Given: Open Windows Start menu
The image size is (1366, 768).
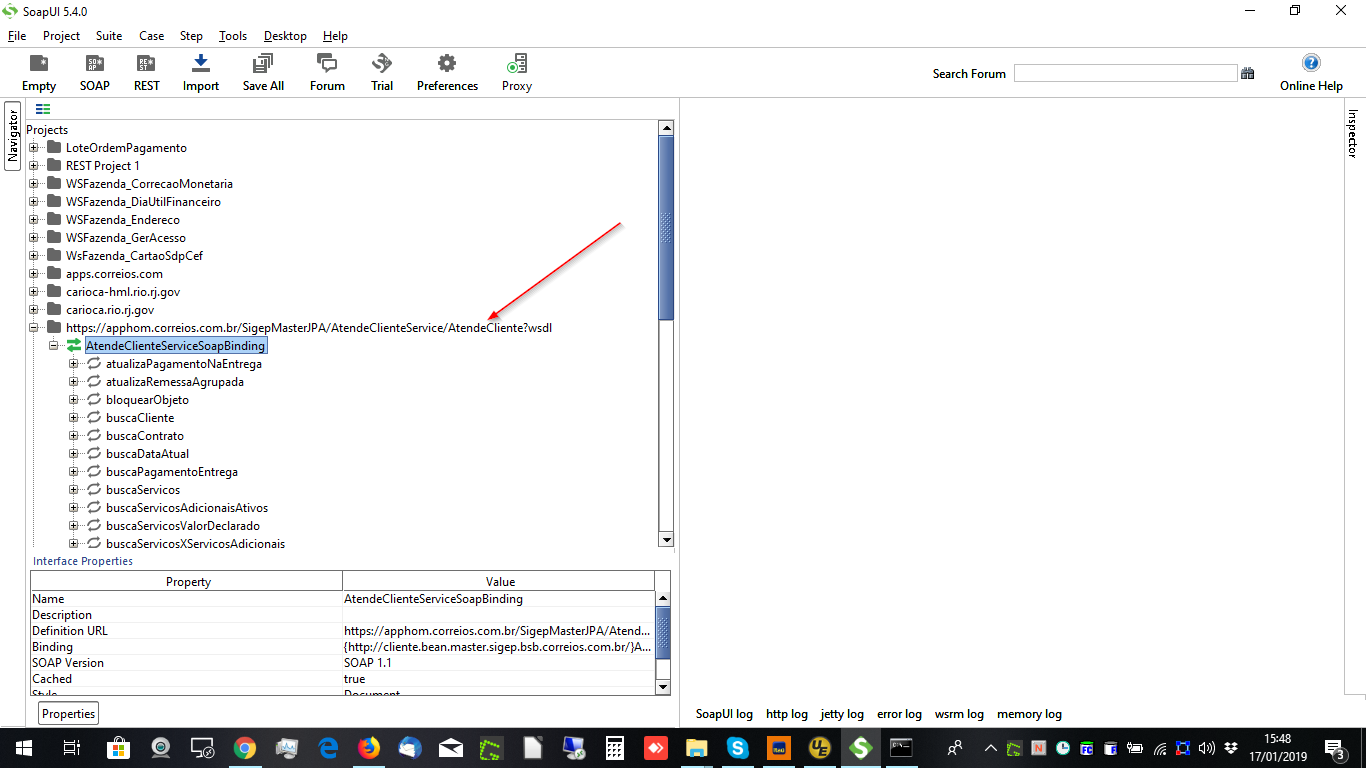Looking at the screenshot, I should pyautogui.click(x=23, y=748).
